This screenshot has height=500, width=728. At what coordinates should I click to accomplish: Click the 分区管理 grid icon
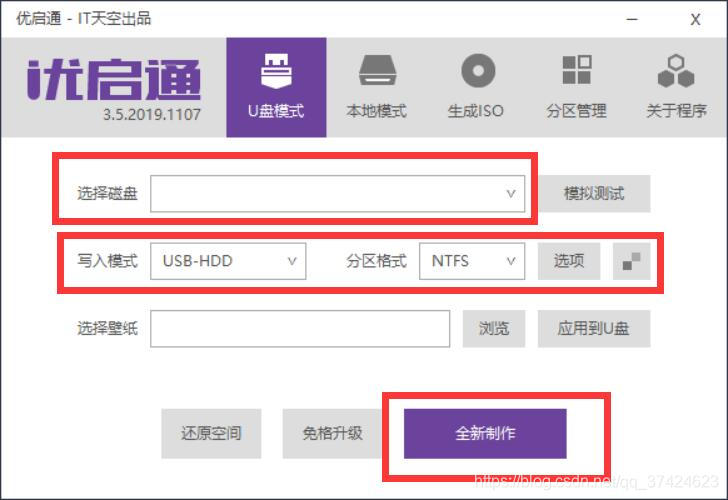pos(577,70)
